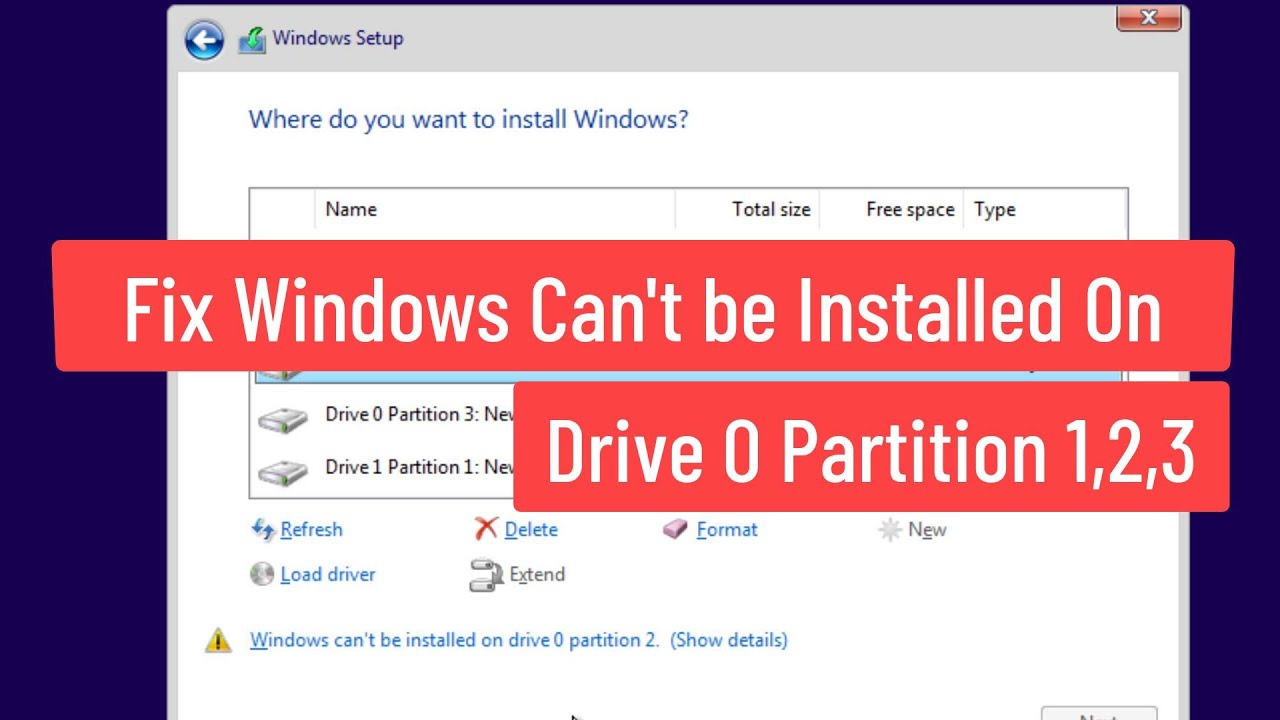Select the Drive 0 Partition 3 disk icon
Image resolution: width=1280 pixels, height=720 pixels.
pos(283,419)
